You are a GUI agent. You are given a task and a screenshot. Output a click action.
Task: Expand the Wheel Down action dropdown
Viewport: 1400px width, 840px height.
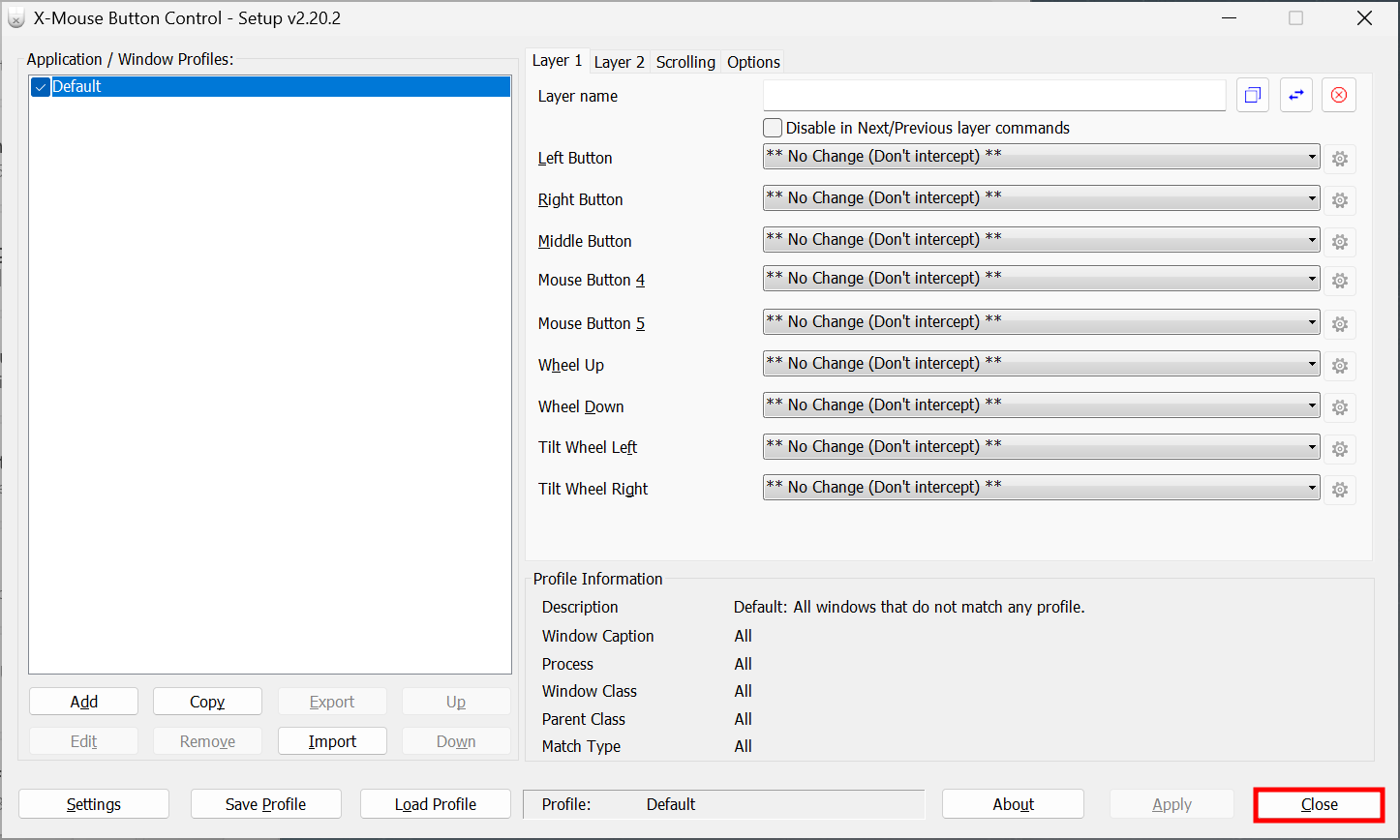pyautogui.click(x=1041, y=405)
